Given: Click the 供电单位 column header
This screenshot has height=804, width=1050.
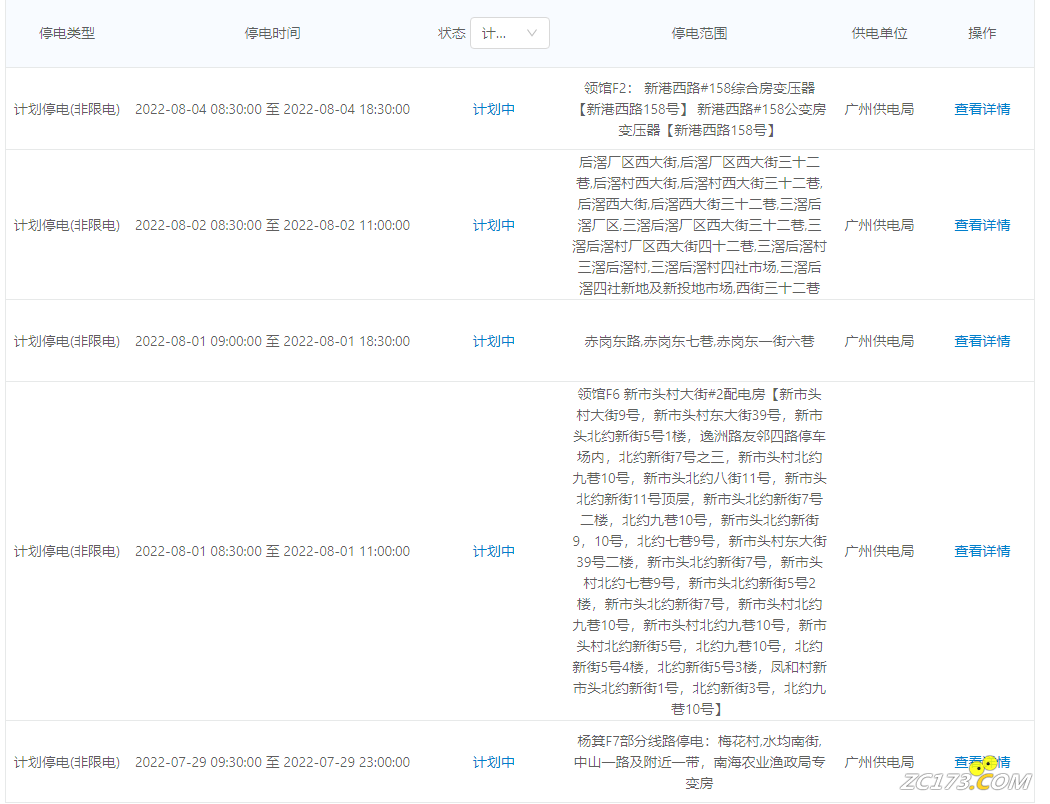Looking at the screenshot, I should pos(879,33).
